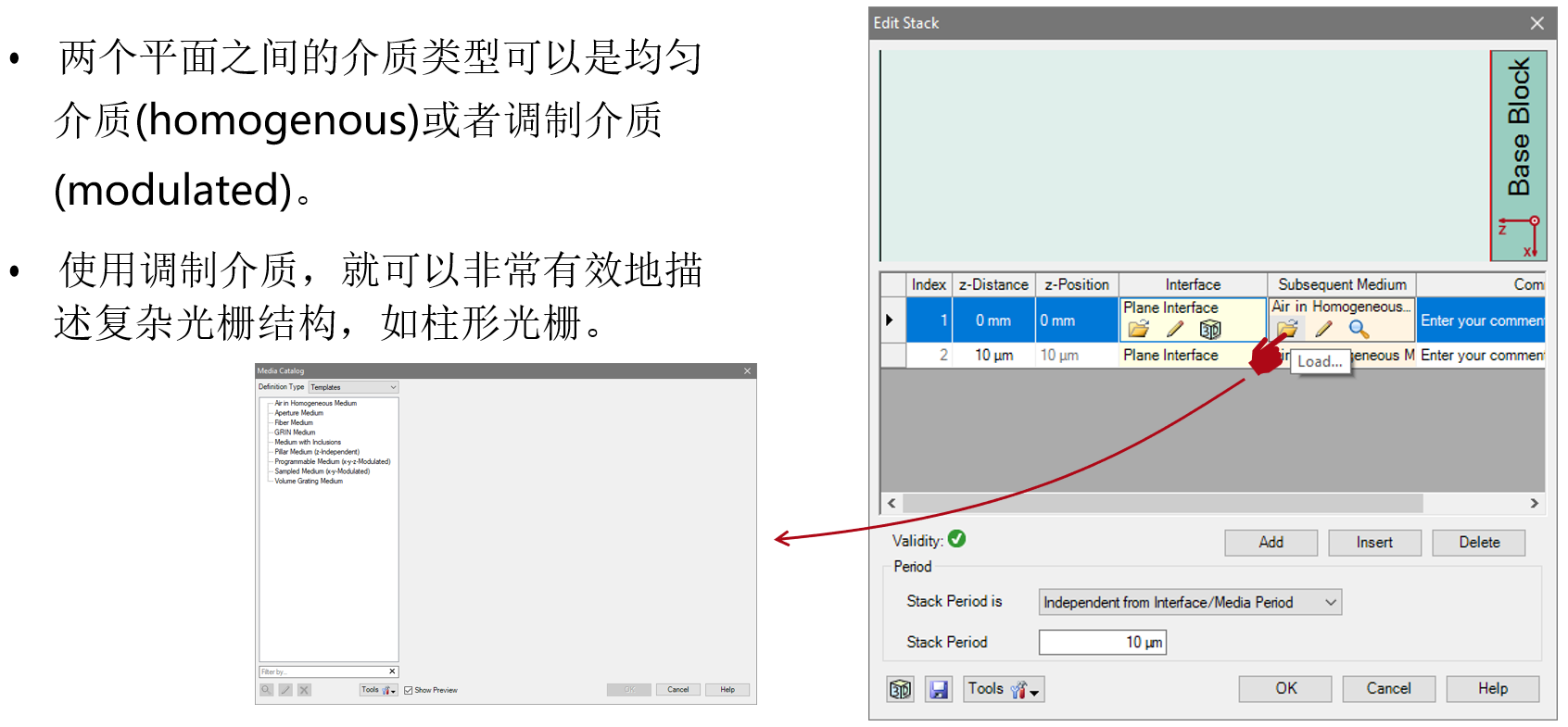Edit the Stack Period value field
The height and width of the screenshot is (727, 1568).
point(1103,643)
